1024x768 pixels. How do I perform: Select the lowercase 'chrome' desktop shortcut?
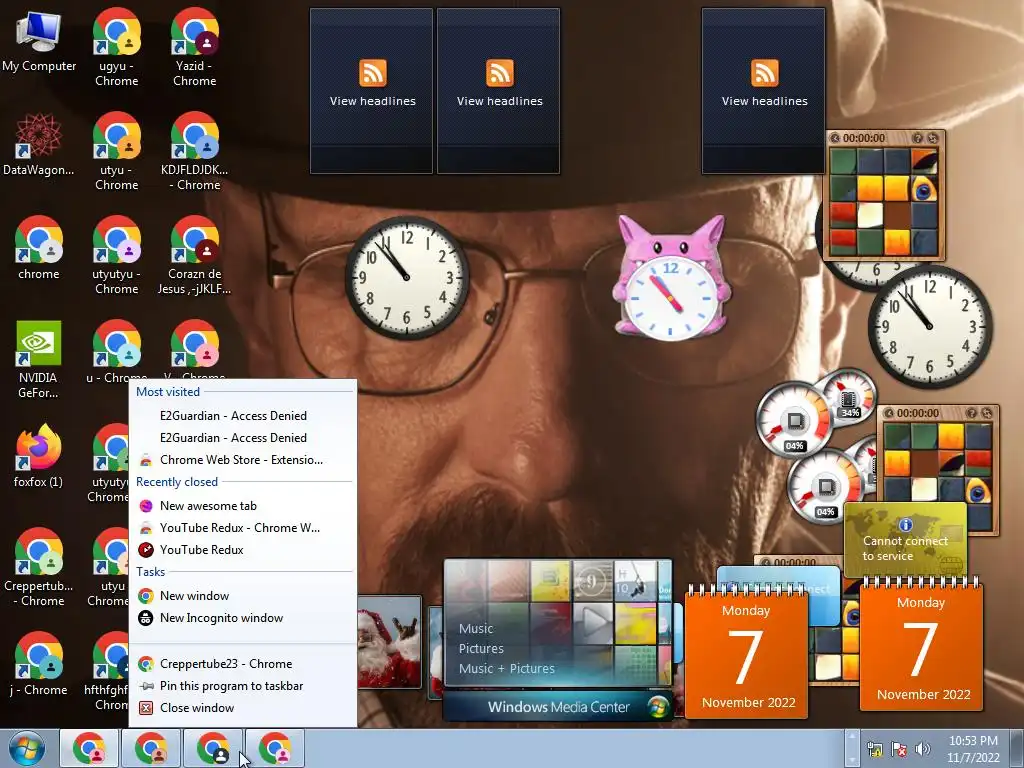pyautogui.click(x=39, y=248)
